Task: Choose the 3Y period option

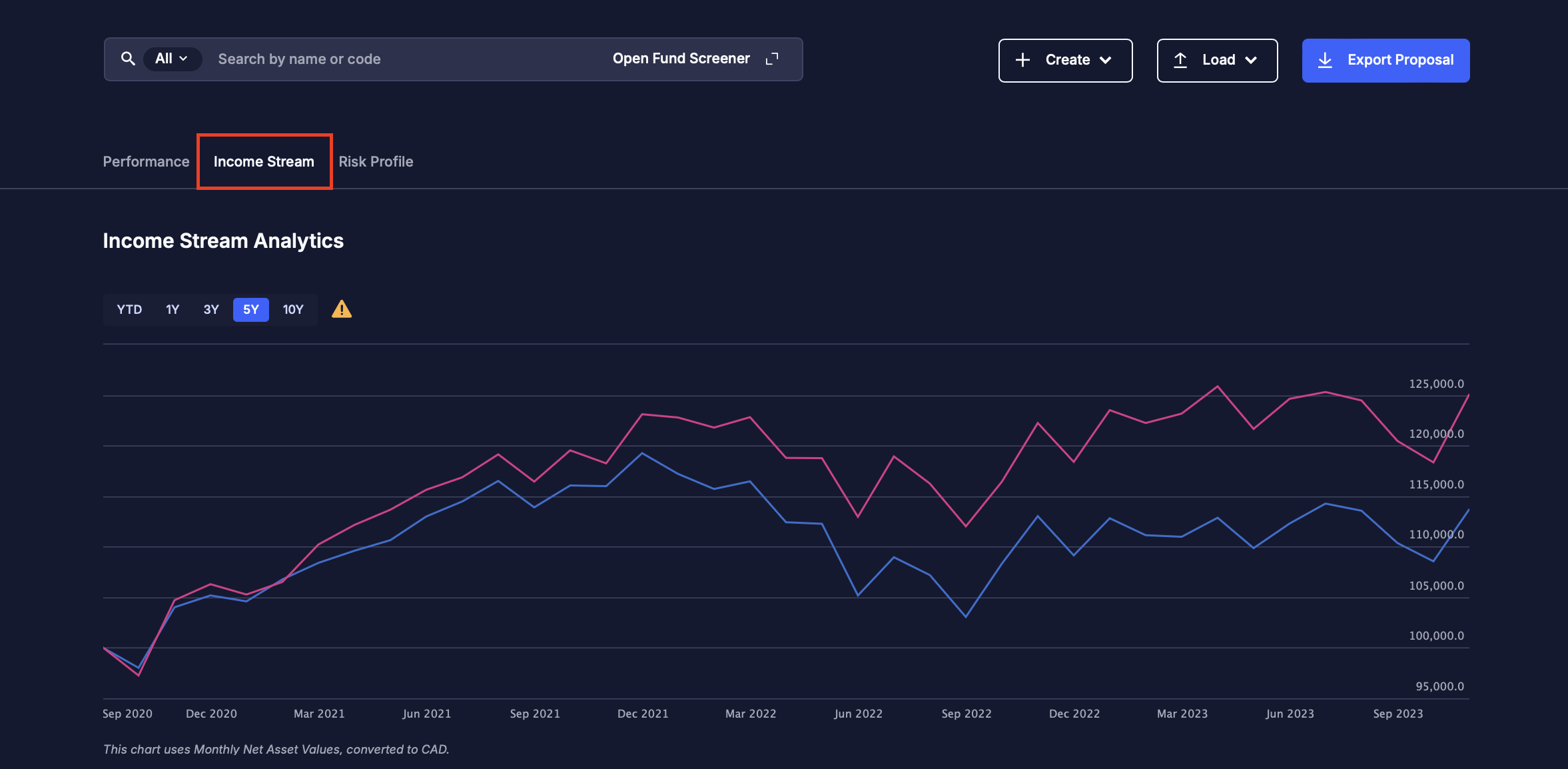Action: click(211, 309)
